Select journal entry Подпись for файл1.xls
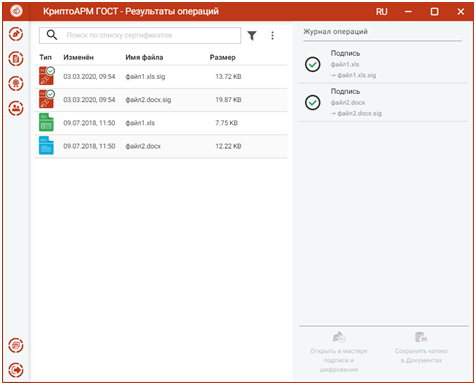Viewport: 476px width, 385px height. point(383,64)
